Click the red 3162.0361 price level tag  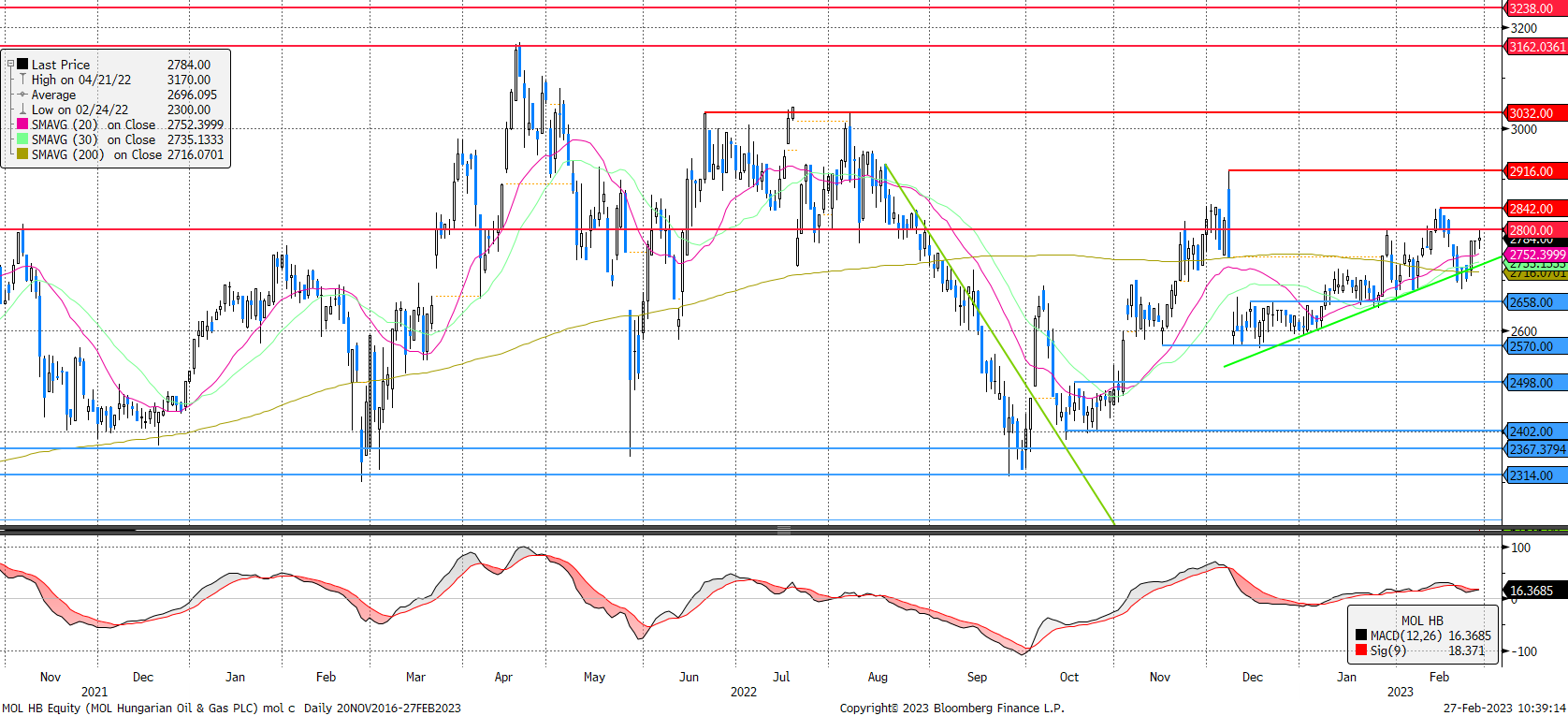(x=1536, y=46)
